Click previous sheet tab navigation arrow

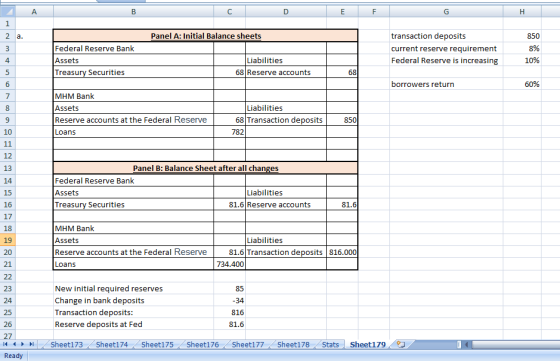point(14,344)
